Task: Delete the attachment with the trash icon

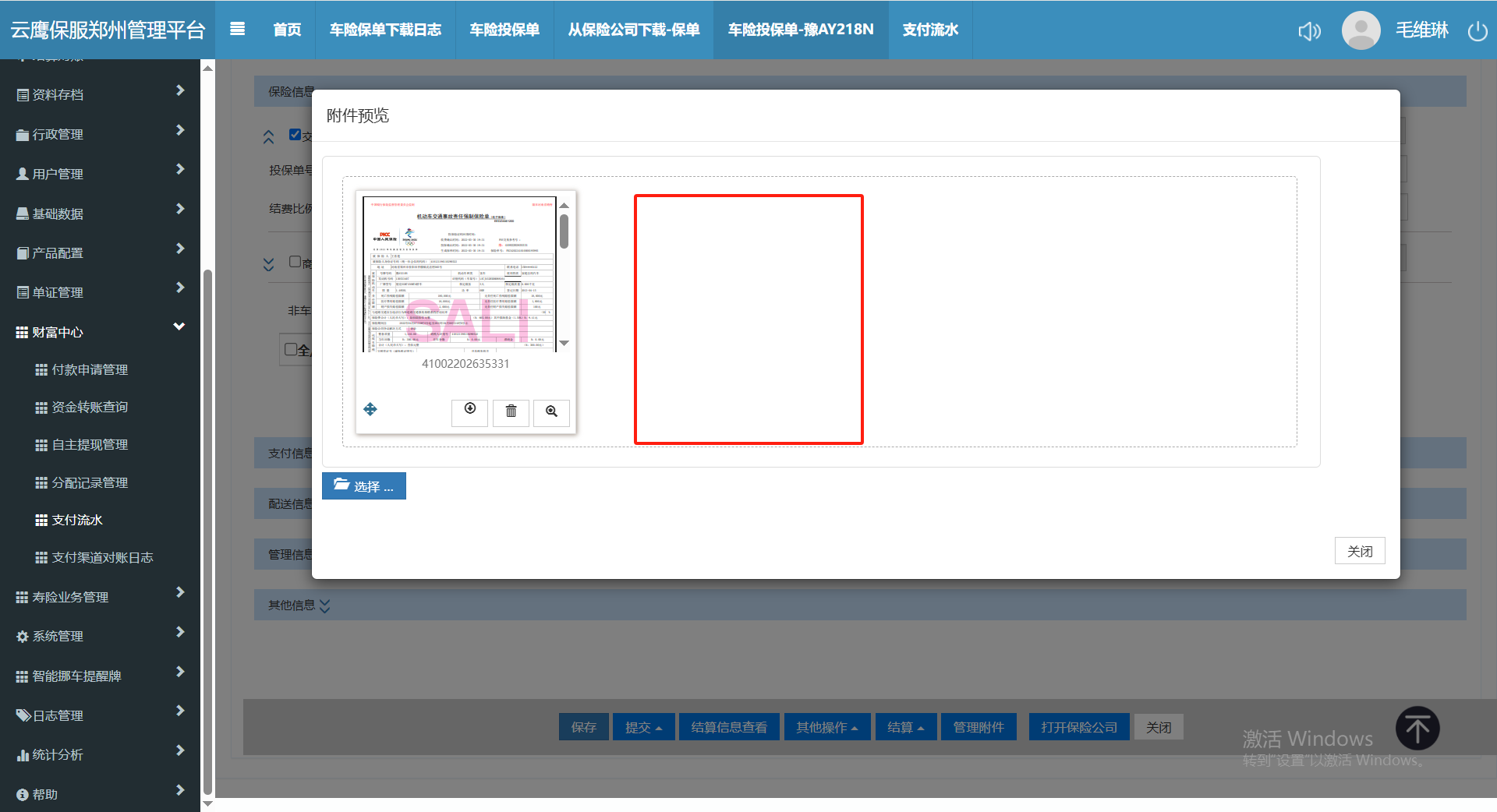Action: [511, 411]
